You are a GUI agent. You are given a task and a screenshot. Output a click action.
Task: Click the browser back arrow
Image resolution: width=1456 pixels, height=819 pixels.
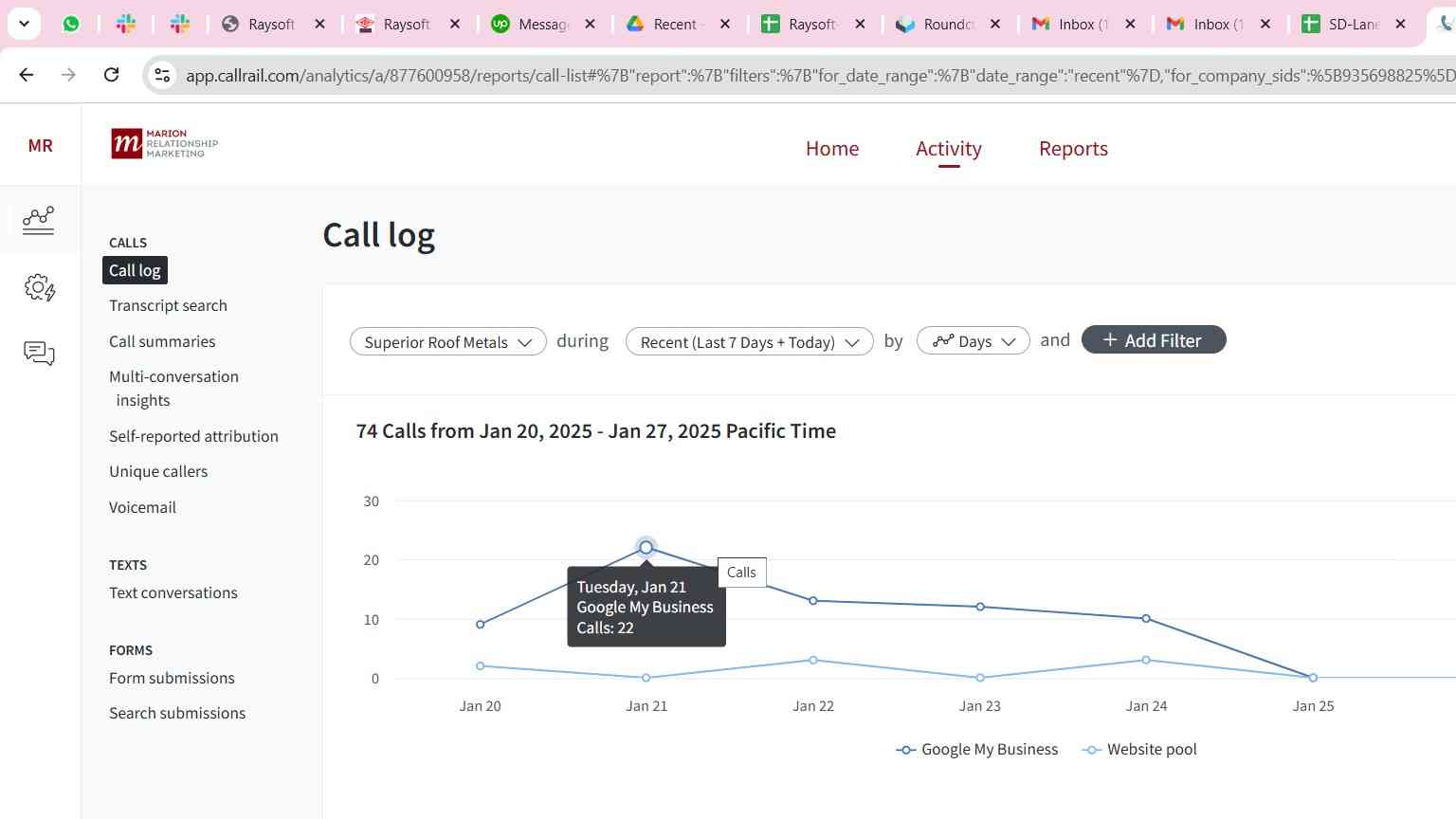[x=27, y=74]
